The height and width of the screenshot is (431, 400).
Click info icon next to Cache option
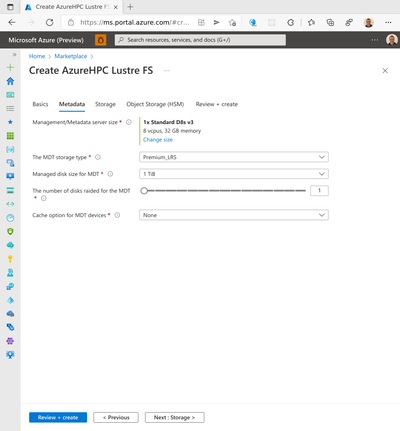tap(117, 215)
